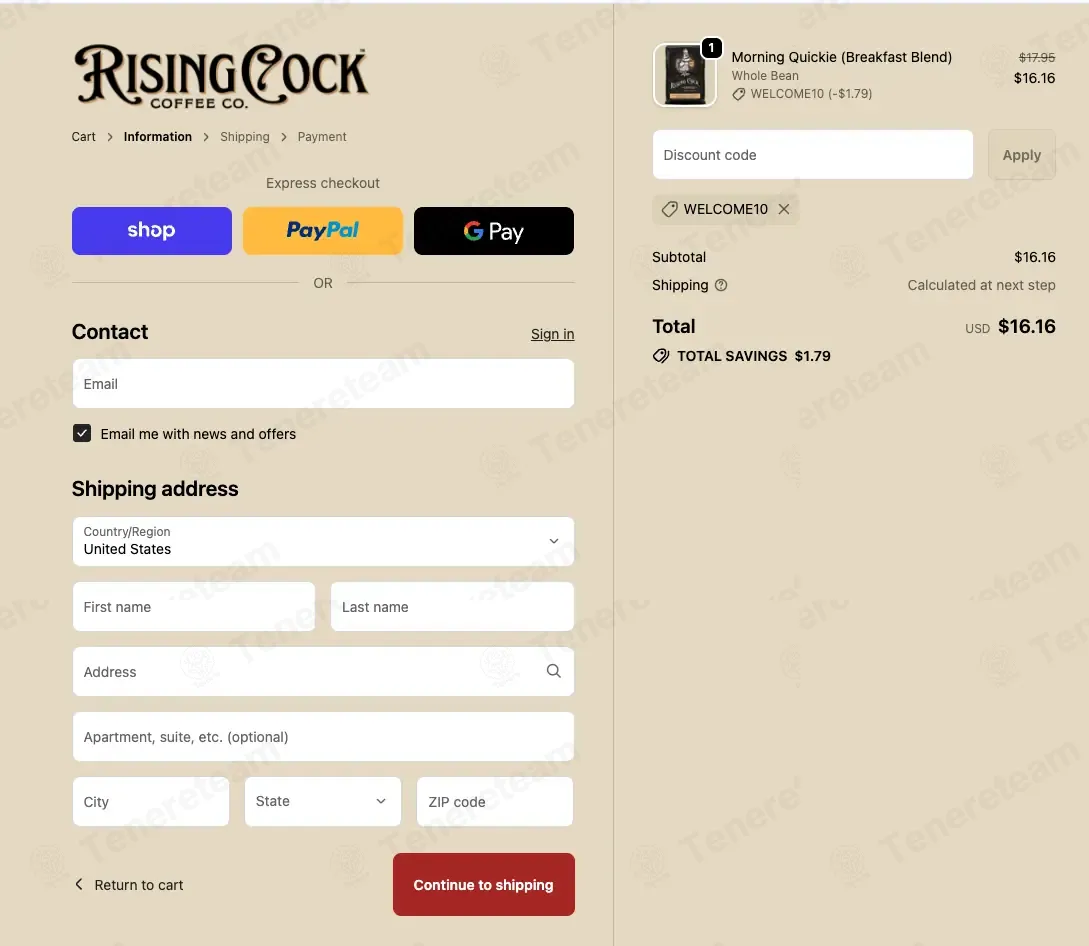Focus the City field

tap(151, 802)
